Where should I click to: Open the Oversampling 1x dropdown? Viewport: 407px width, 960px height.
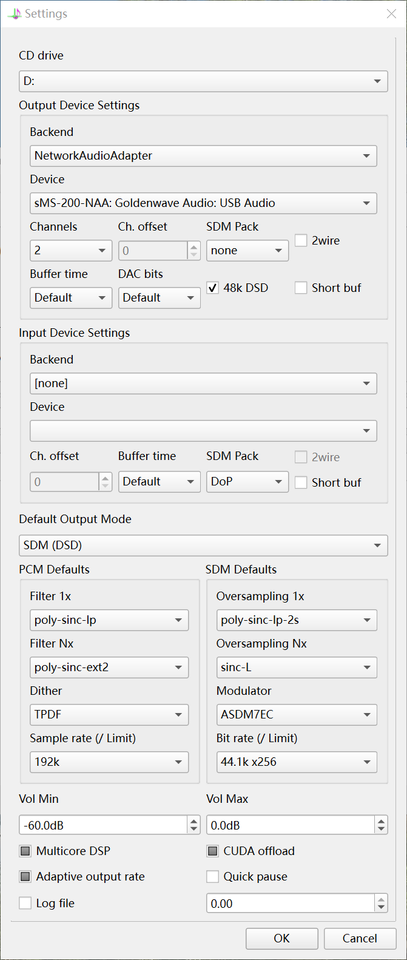(297, 620)
